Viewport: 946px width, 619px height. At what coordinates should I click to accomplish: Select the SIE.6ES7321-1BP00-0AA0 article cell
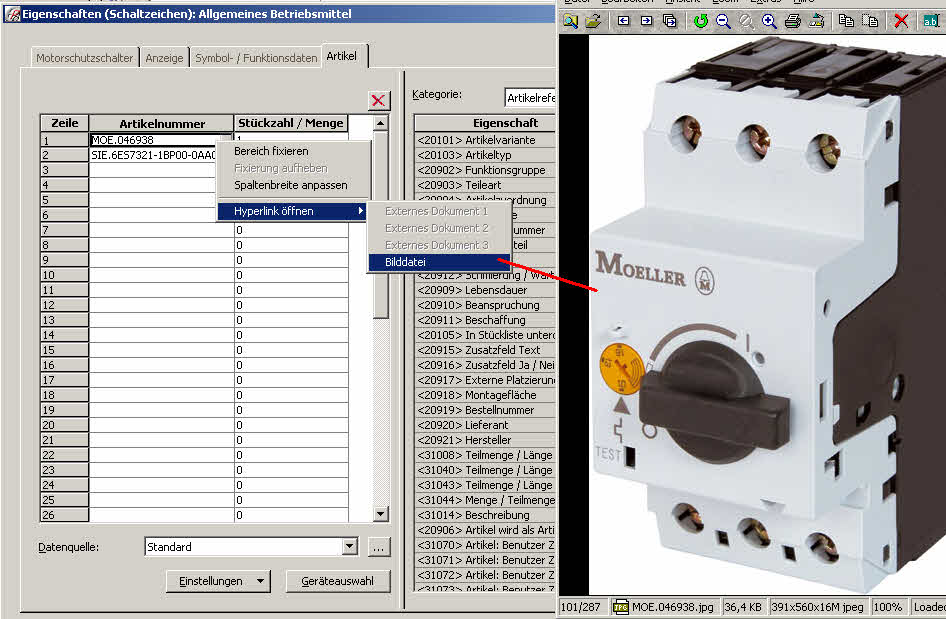[154, 155]
